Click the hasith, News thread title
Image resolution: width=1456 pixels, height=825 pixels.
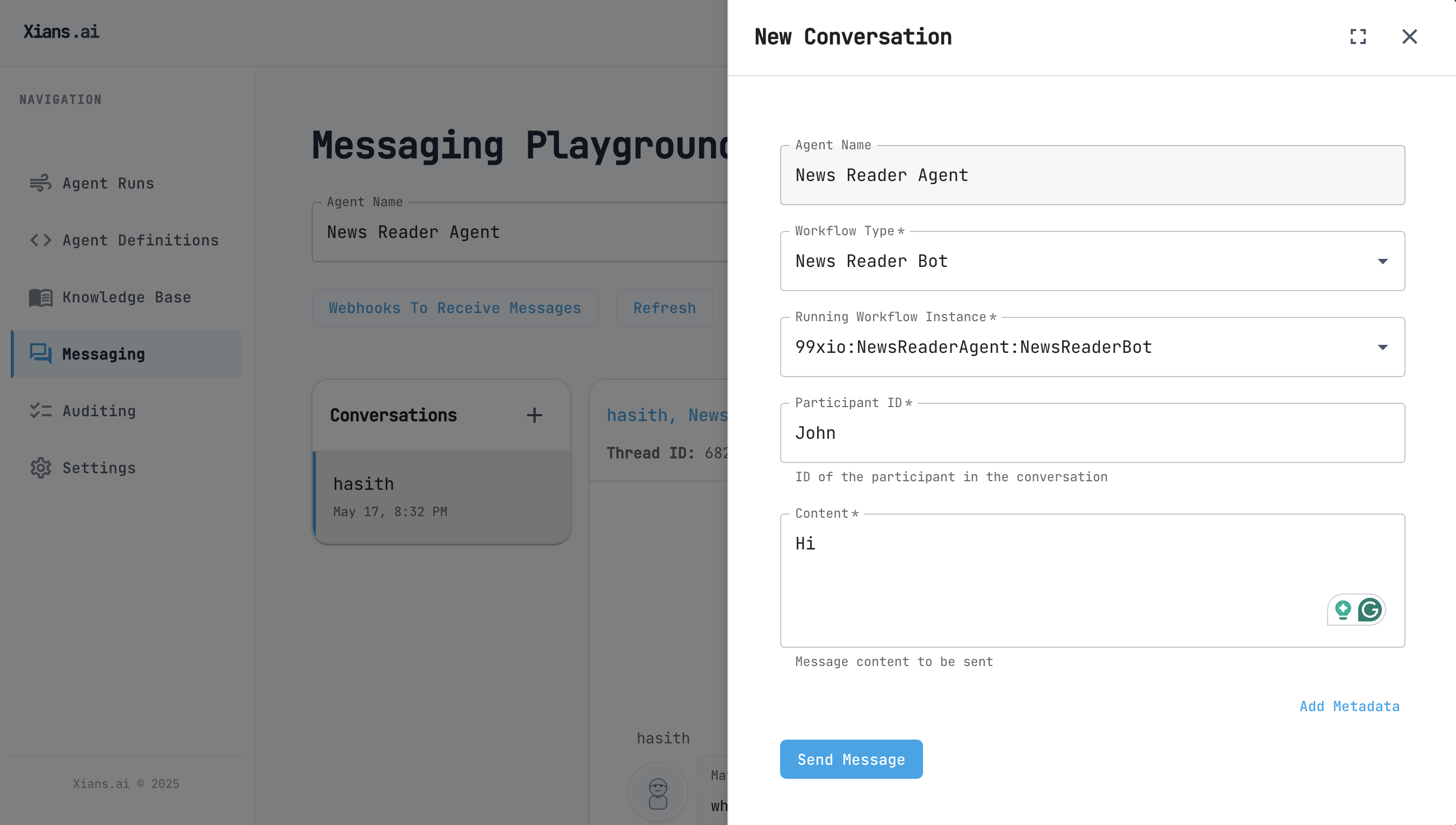667,415
